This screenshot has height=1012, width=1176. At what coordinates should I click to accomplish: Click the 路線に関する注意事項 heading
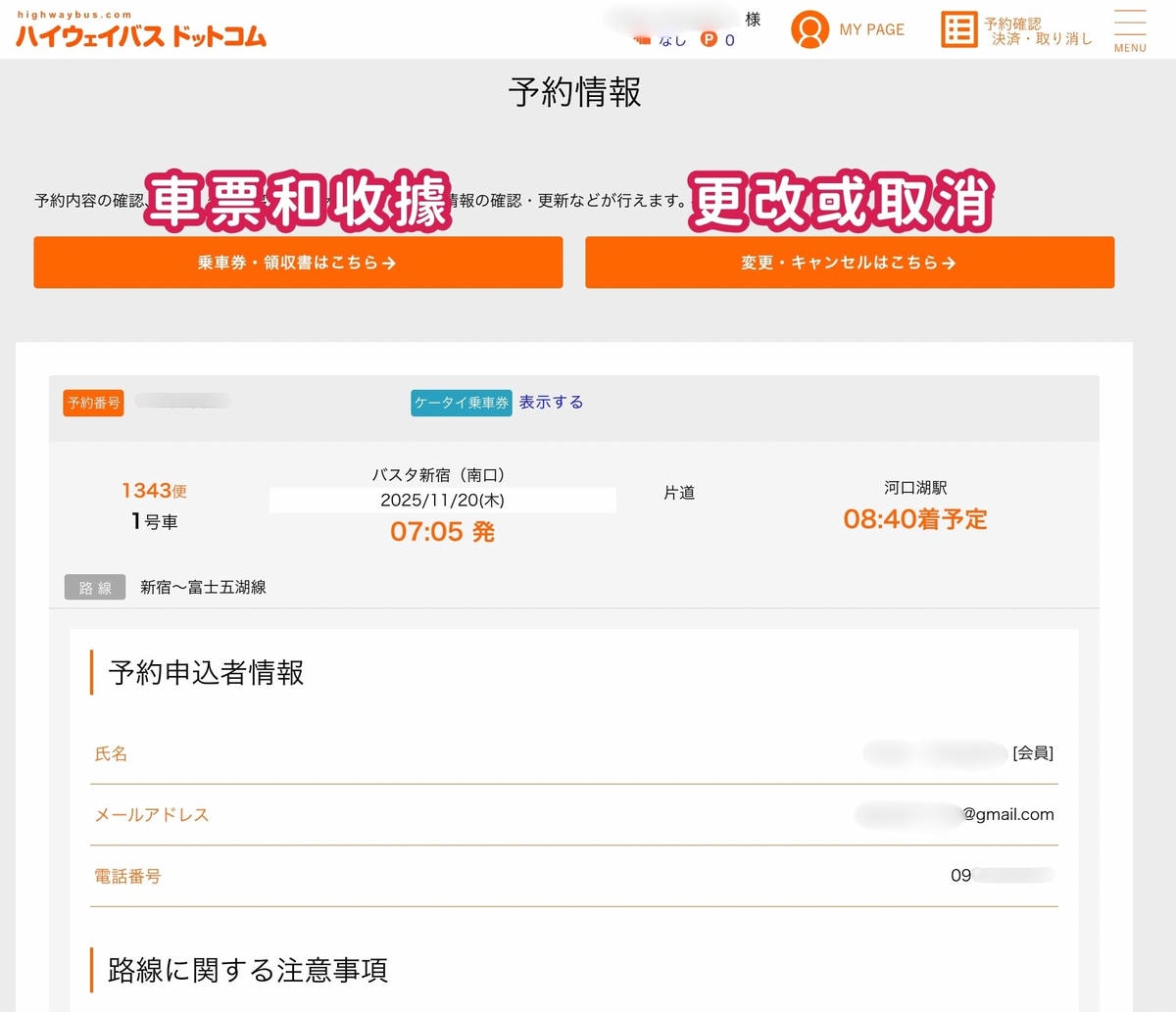(x=248, y=970)
